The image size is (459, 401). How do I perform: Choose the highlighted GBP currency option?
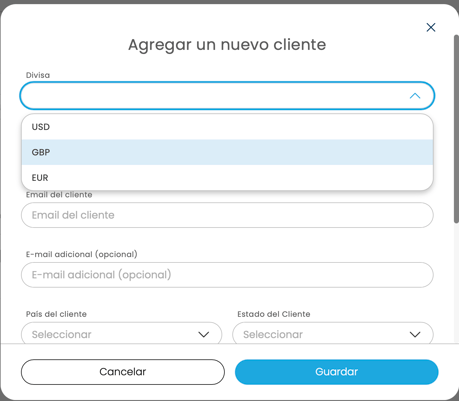(x=227, y=152)
